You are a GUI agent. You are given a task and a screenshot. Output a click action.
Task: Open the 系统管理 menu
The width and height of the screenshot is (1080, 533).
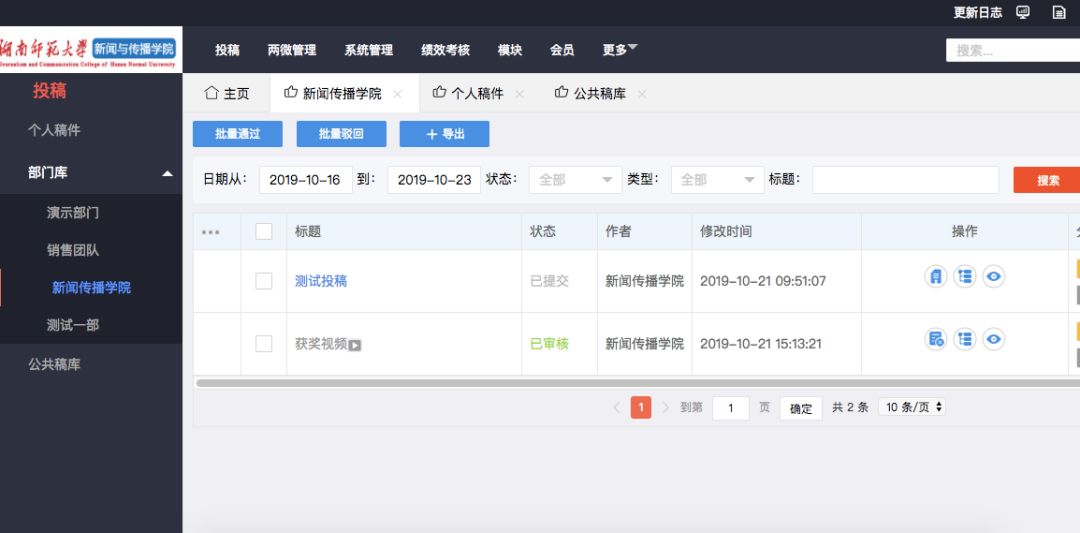click(368, 50)
